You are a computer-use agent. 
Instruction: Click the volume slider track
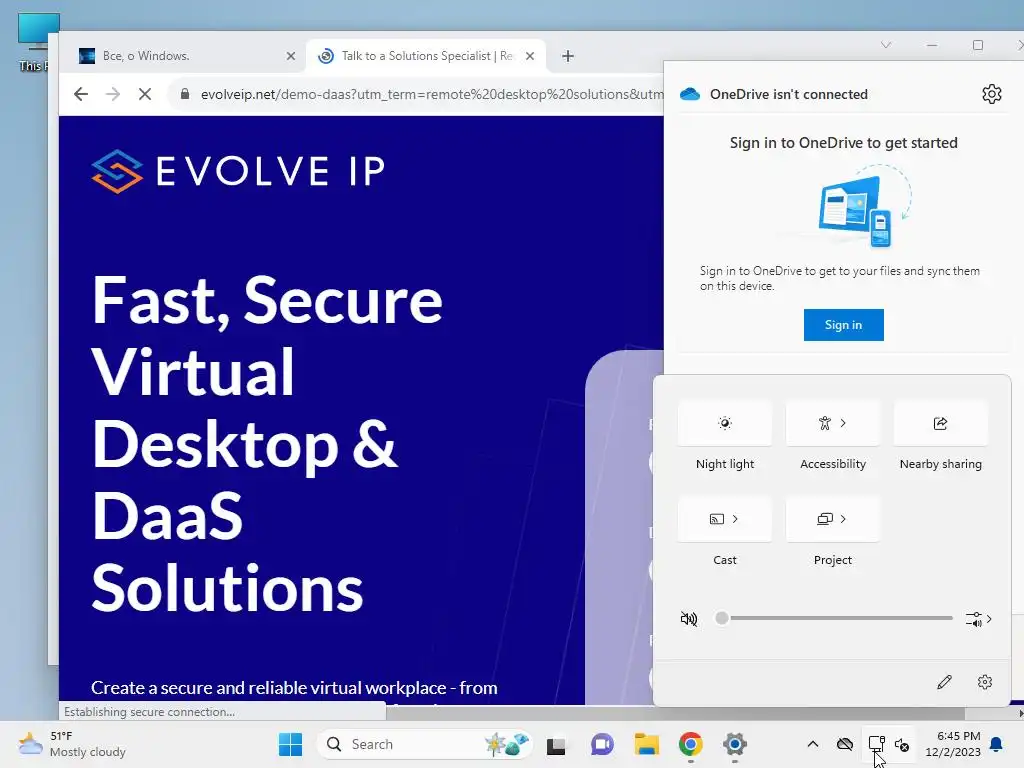[837, 618]
